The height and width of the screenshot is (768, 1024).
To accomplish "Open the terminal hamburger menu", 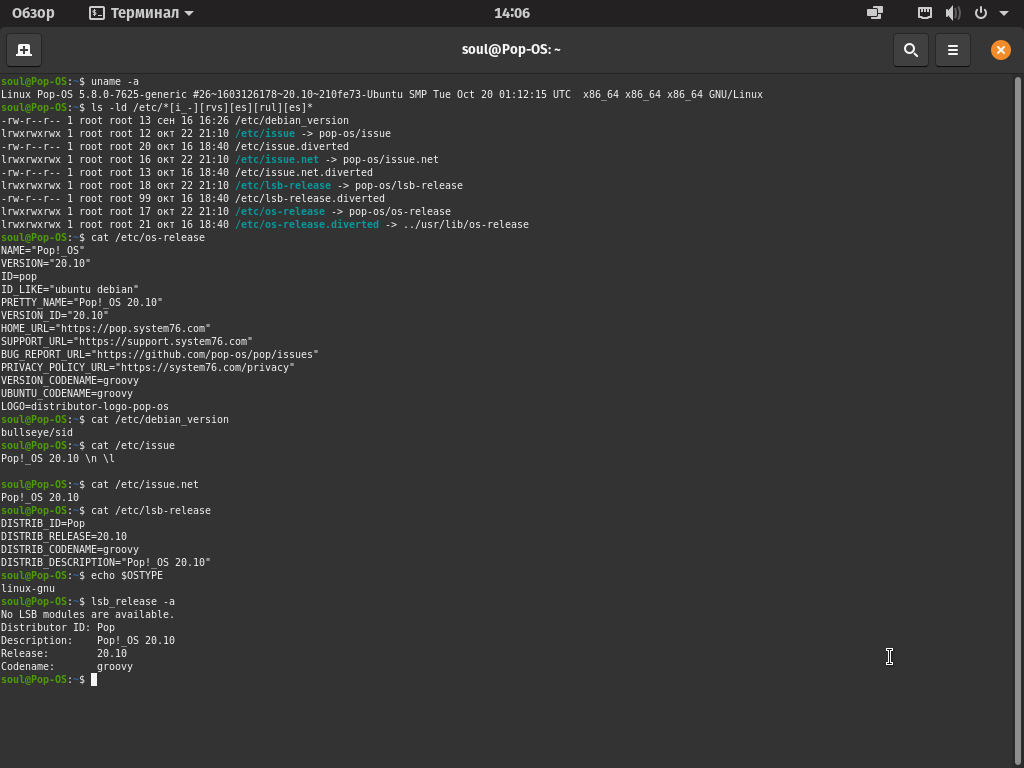I will 952,50.
